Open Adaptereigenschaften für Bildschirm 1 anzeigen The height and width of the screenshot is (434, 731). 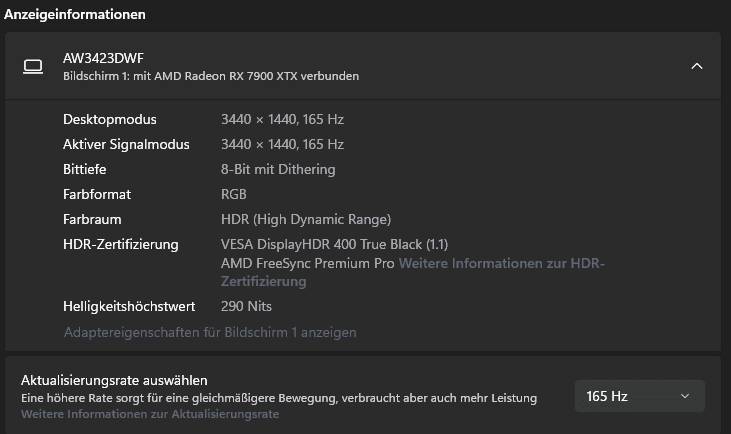click(x=209, y=332)
